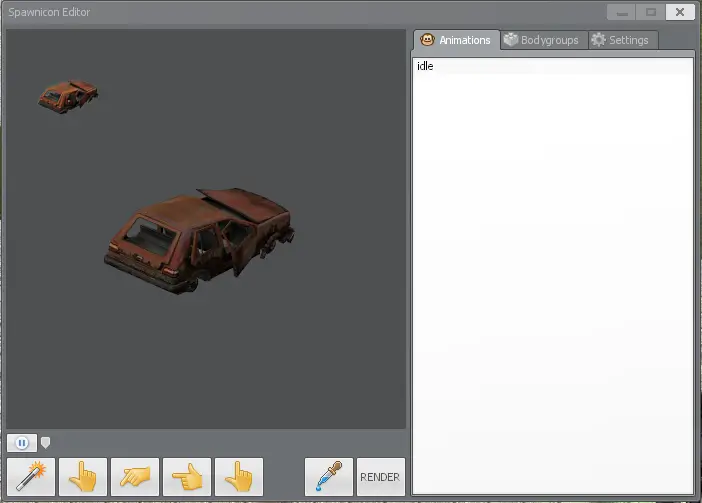Select the eyedropper tool button

click(329, 477)
